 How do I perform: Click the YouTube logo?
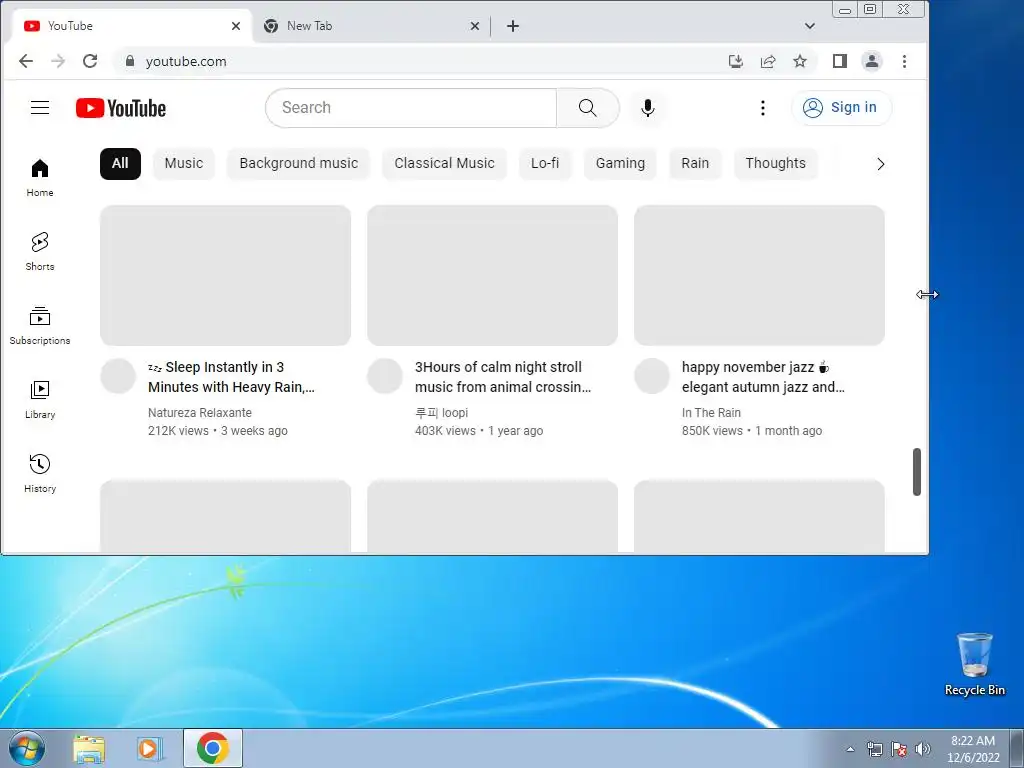pyautogui.click(x=121, y=108)
